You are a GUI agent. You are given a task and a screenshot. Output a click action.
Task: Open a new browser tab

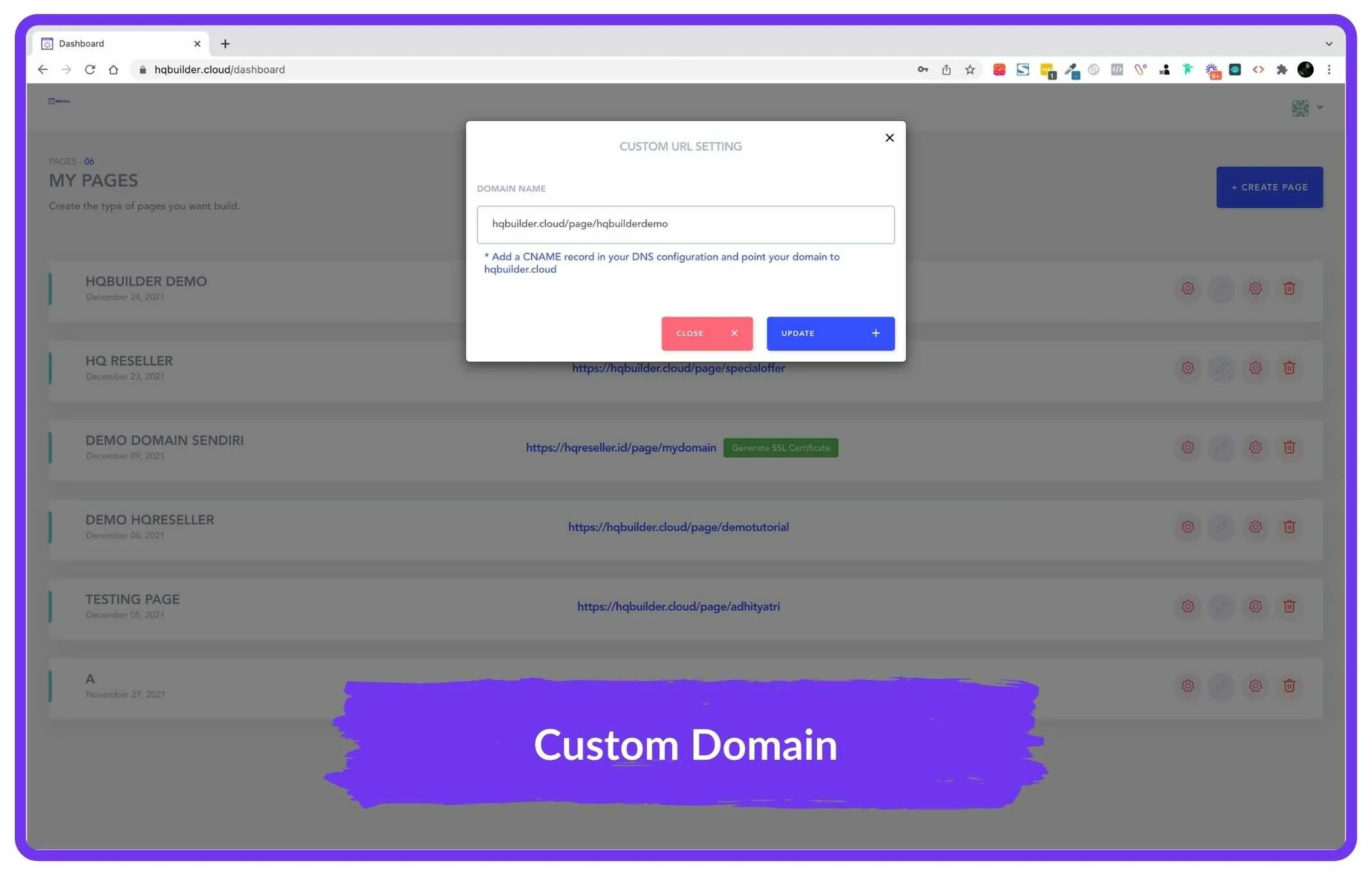225,44
